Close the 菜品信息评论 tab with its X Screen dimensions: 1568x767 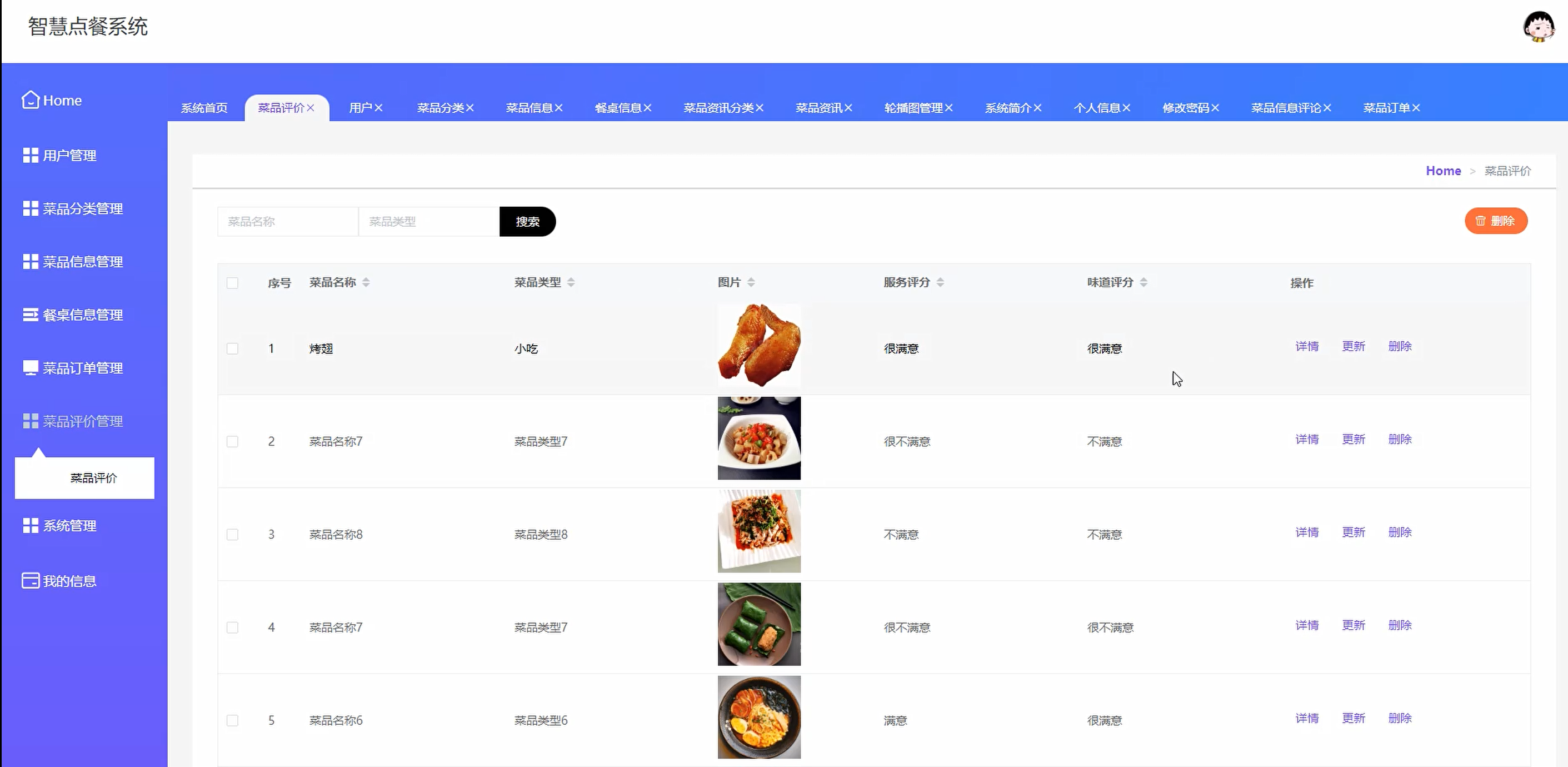point(1327,108)
